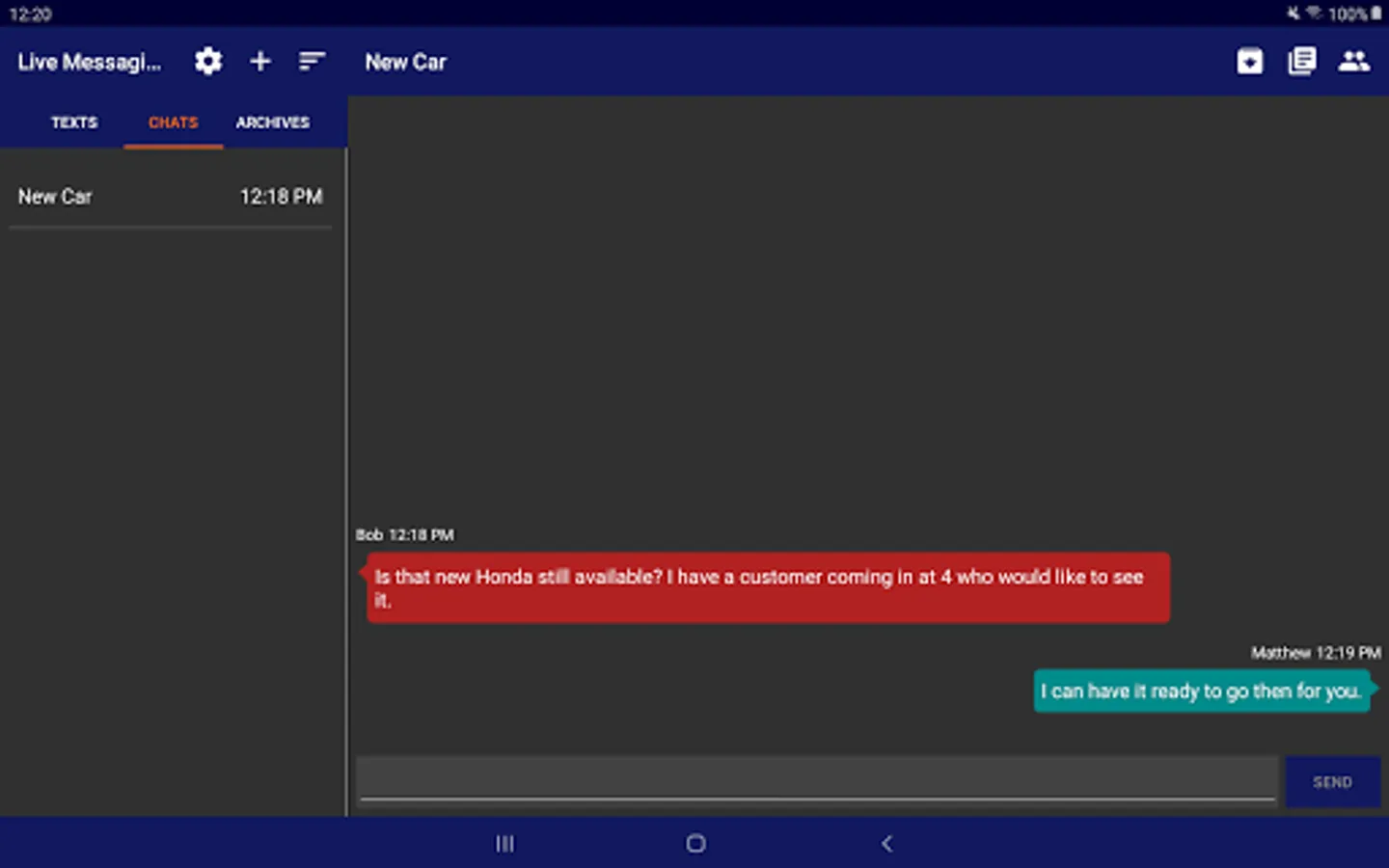1389x868 pixels.
Task: Archive this chat with the archive box icon
Action: (1250, 62)
